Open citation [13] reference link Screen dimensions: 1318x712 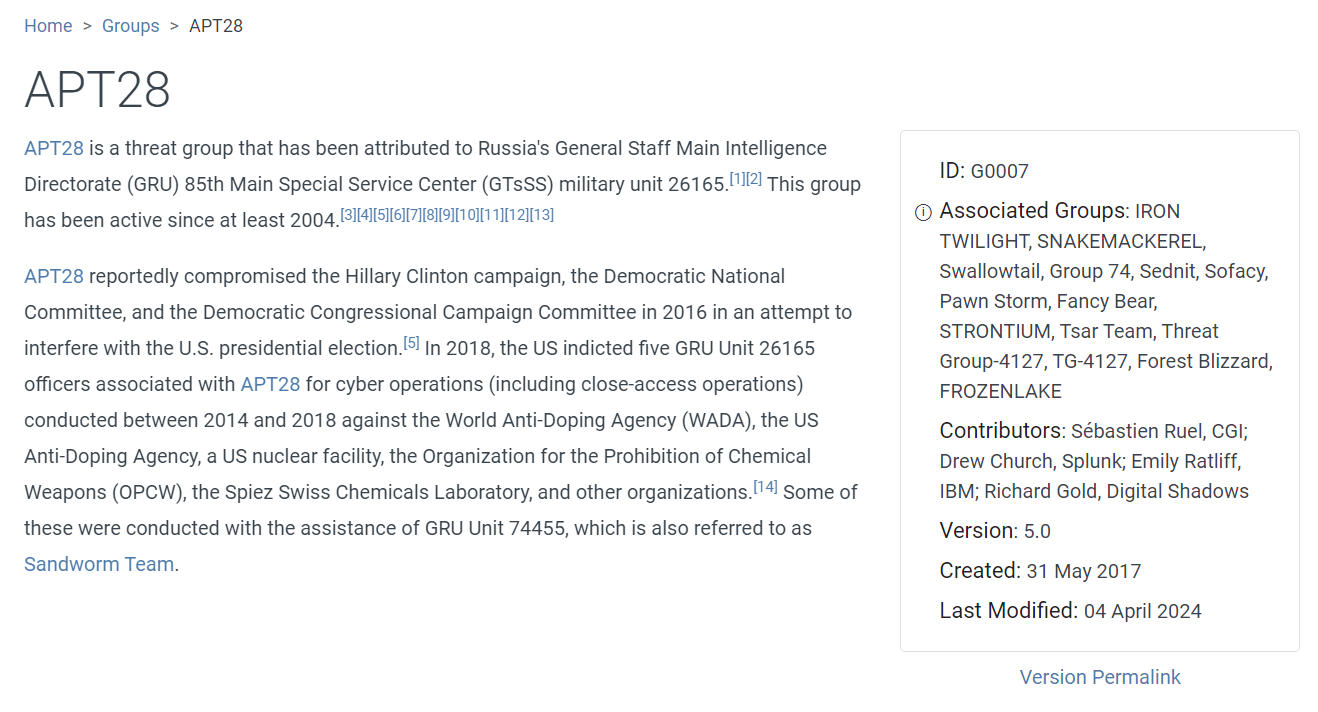[541, 215]
